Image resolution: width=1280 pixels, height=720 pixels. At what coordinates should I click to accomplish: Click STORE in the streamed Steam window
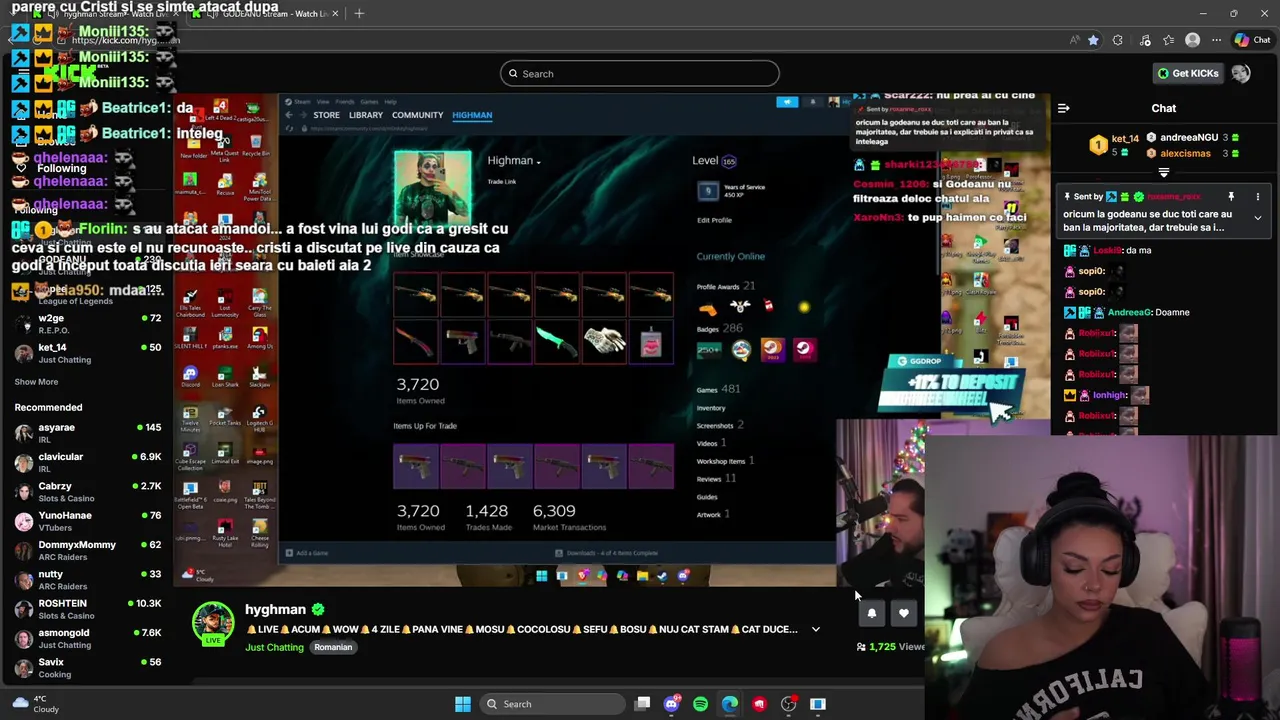coord(326,115)
